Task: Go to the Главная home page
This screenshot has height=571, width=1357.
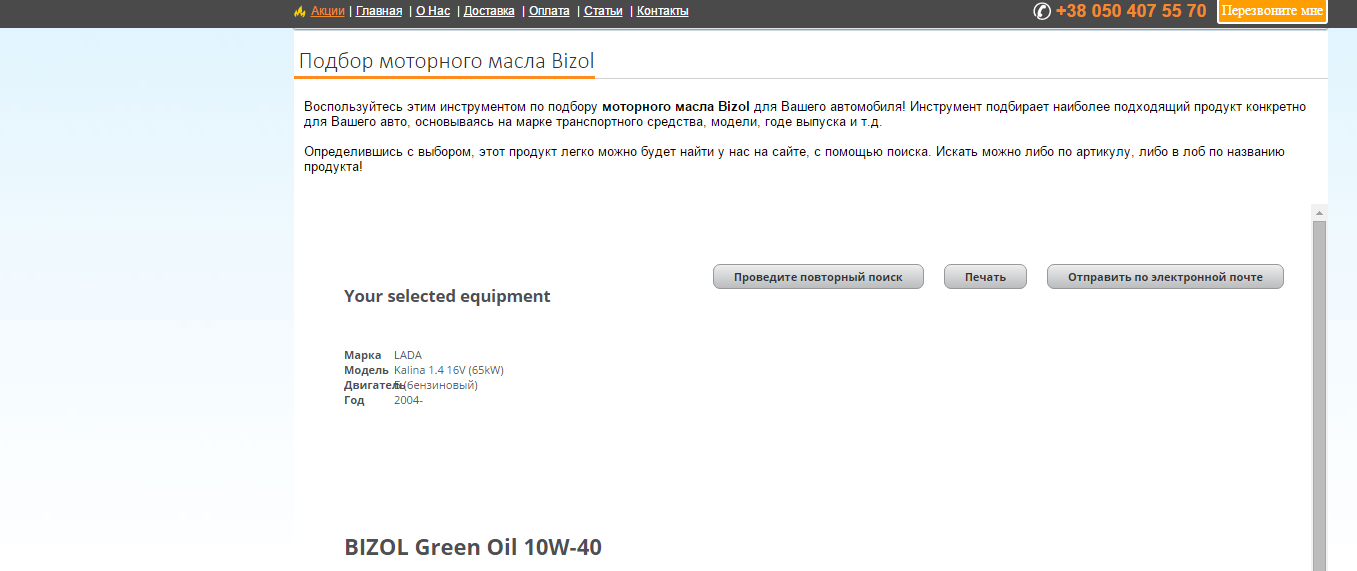Action: [x=379, y=11]
